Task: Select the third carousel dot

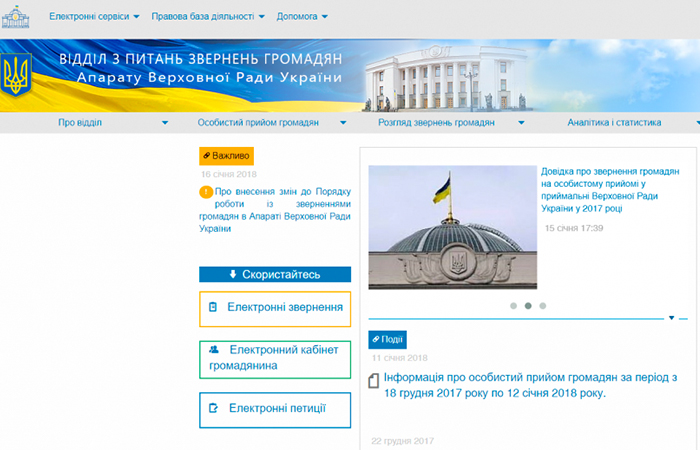Action: coord(542,306)
